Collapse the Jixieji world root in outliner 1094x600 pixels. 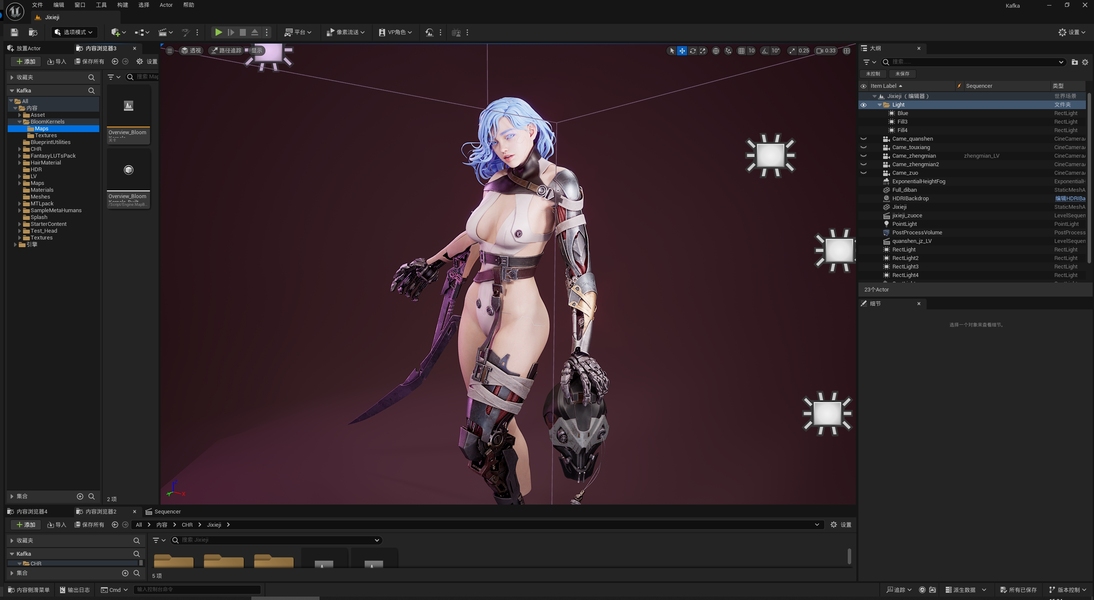[874, 96]
